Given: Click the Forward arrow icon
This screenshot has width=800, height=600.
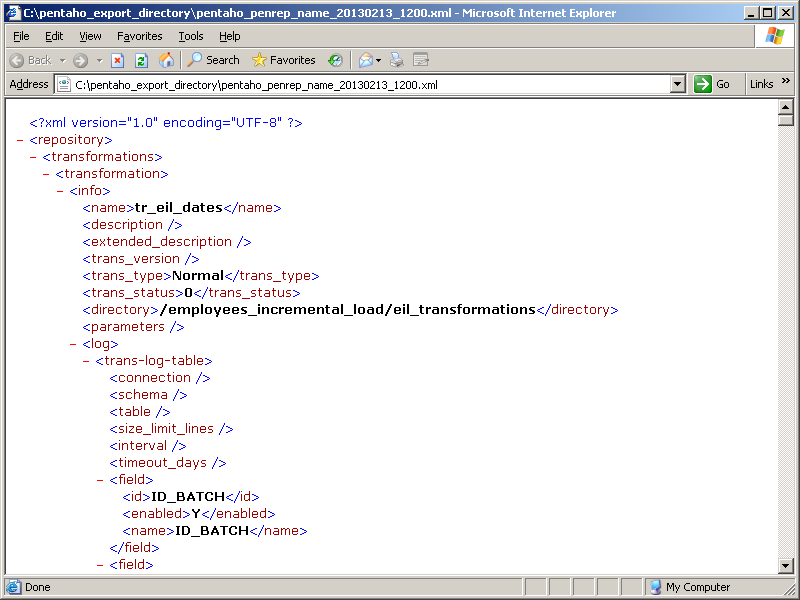Looking at the screenshot, I should pyautogui.click(x=80, y=60).
